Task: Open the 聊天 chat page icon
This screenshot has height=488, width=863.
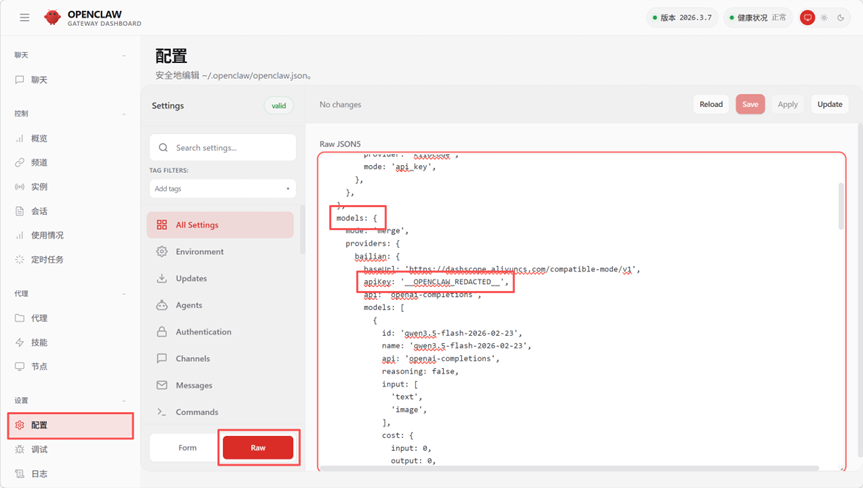Action: point(19,80)
